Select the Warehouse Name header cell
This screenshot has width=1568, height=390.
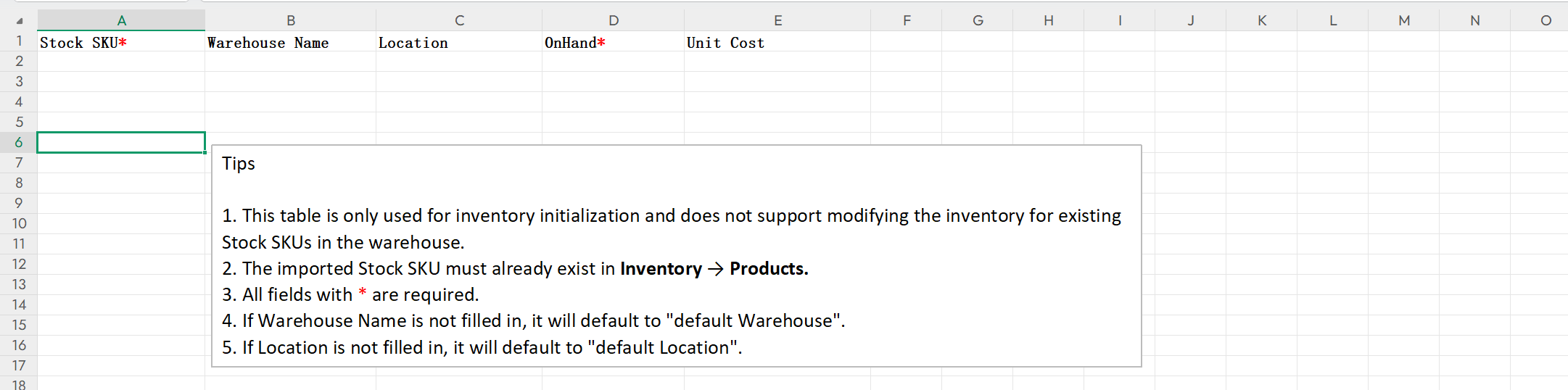click(290, 43)
